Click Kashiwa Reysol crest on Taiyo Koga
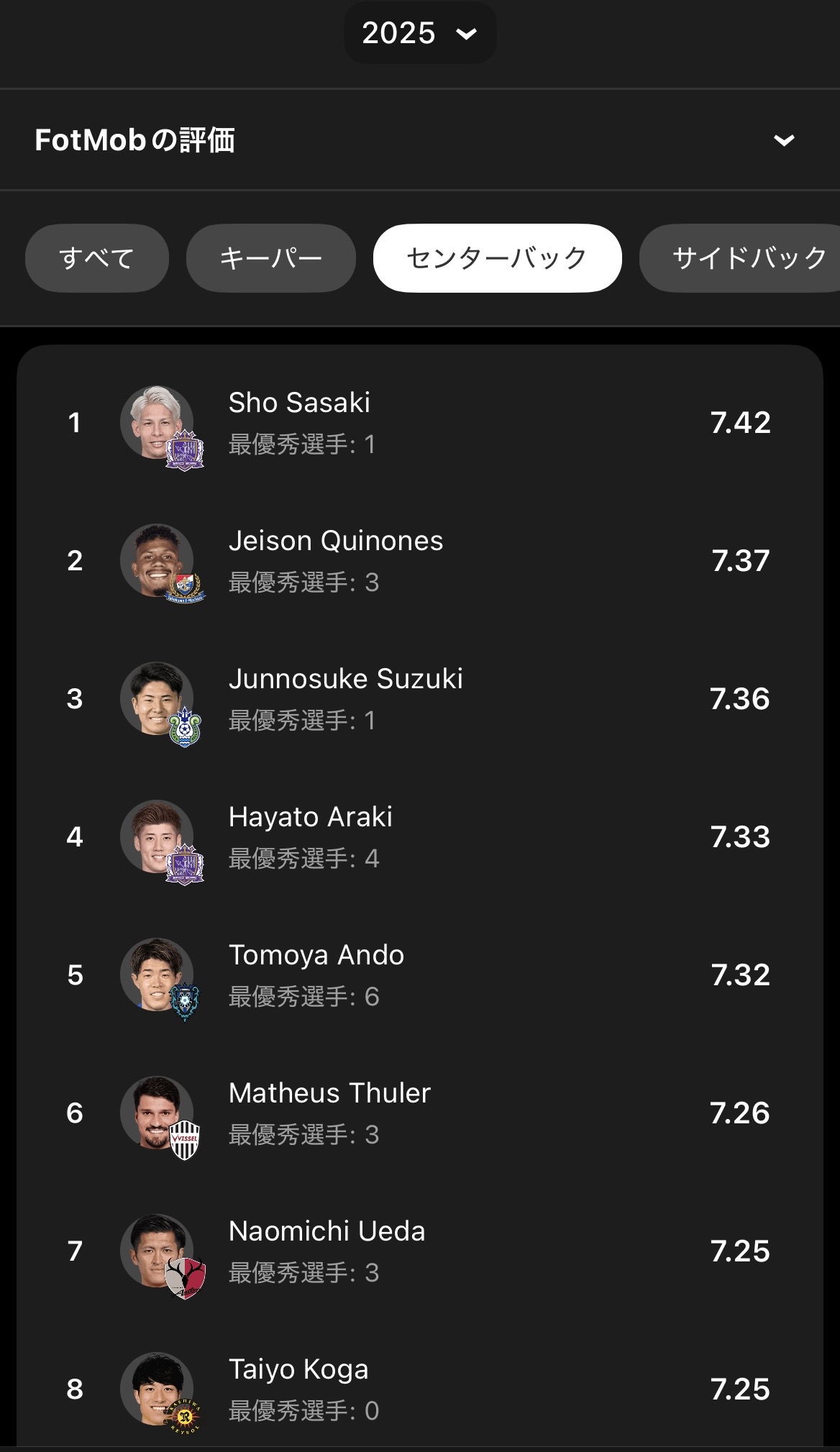840x1452 pixels. click(x=185, y=1416)
